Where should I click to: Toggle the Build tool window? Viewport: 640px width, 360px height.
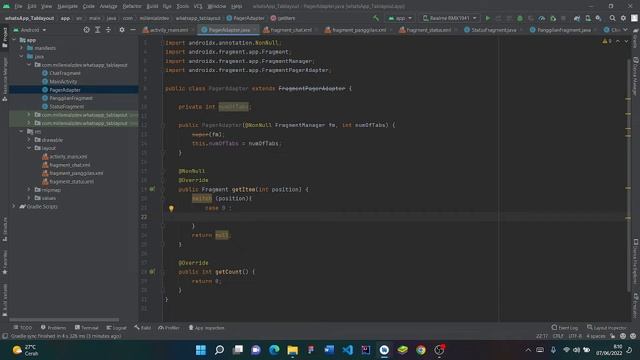(x=142, y=328)
